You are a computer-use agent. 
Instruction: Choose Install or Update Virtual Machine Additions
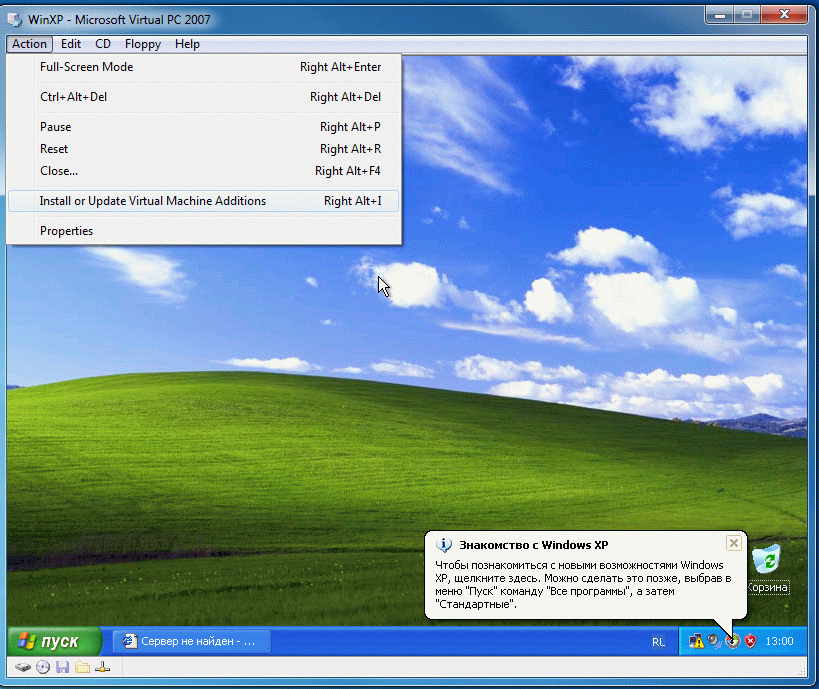point(203,201)
